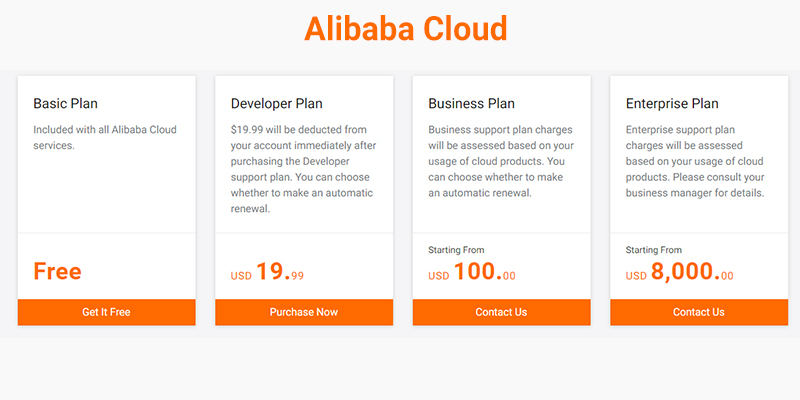Screen dimensions: 800x400
Task: Click the Enterprise Plan description paragraph
Action: (695, 161)
